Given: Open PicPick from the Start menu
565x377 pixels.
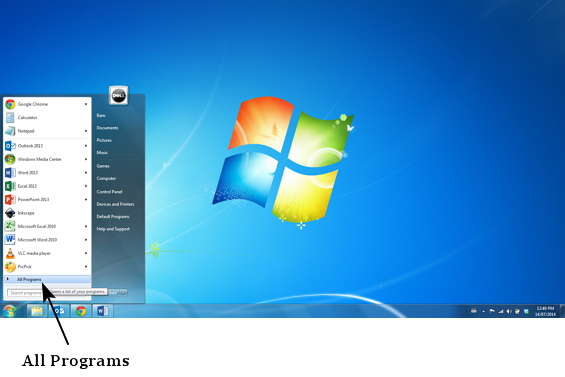Looking at the screenshot, I should 47,267.
